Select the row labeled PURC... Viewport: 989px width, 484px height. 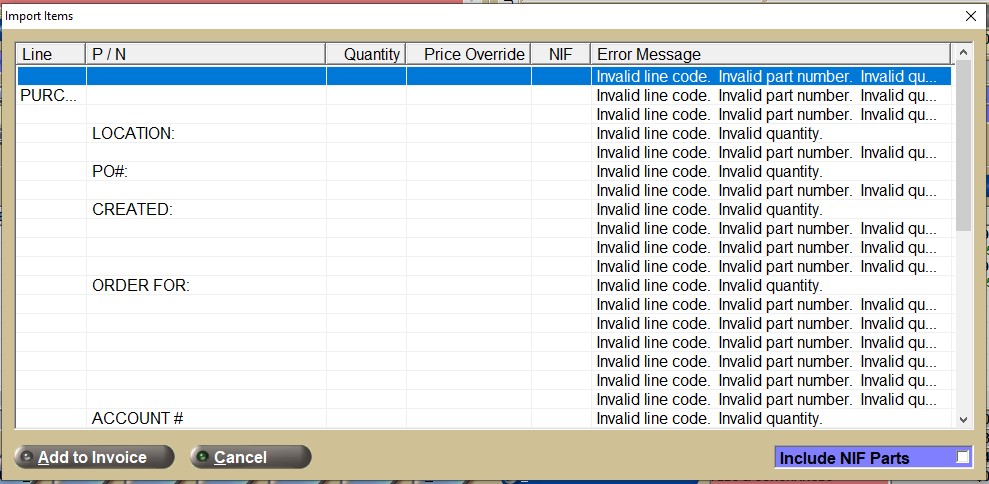click(48, 96)
